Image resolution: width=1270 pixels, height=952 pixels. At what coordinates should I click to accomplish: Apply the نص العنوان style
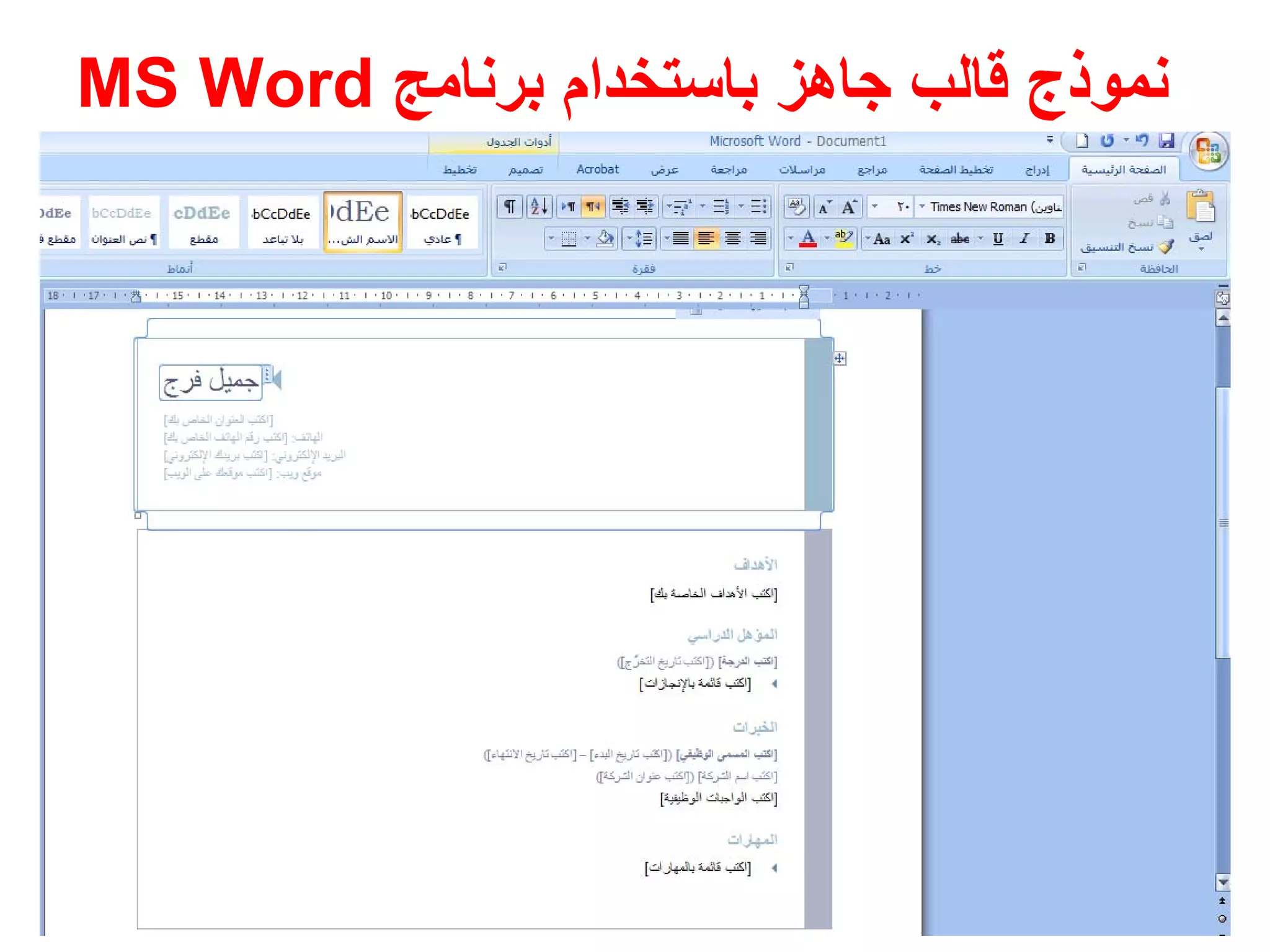point(124,222)
